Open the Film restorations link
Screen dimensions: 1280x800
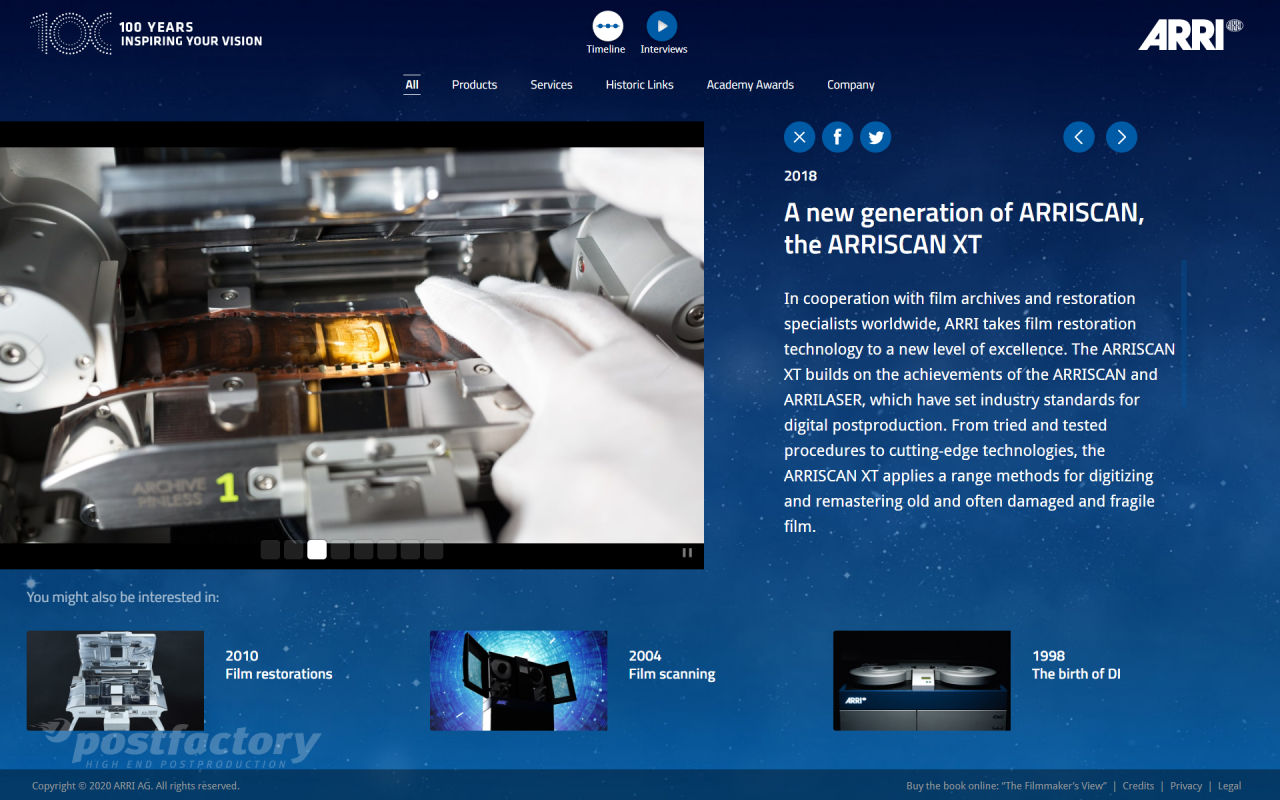(x=279, y=674)
